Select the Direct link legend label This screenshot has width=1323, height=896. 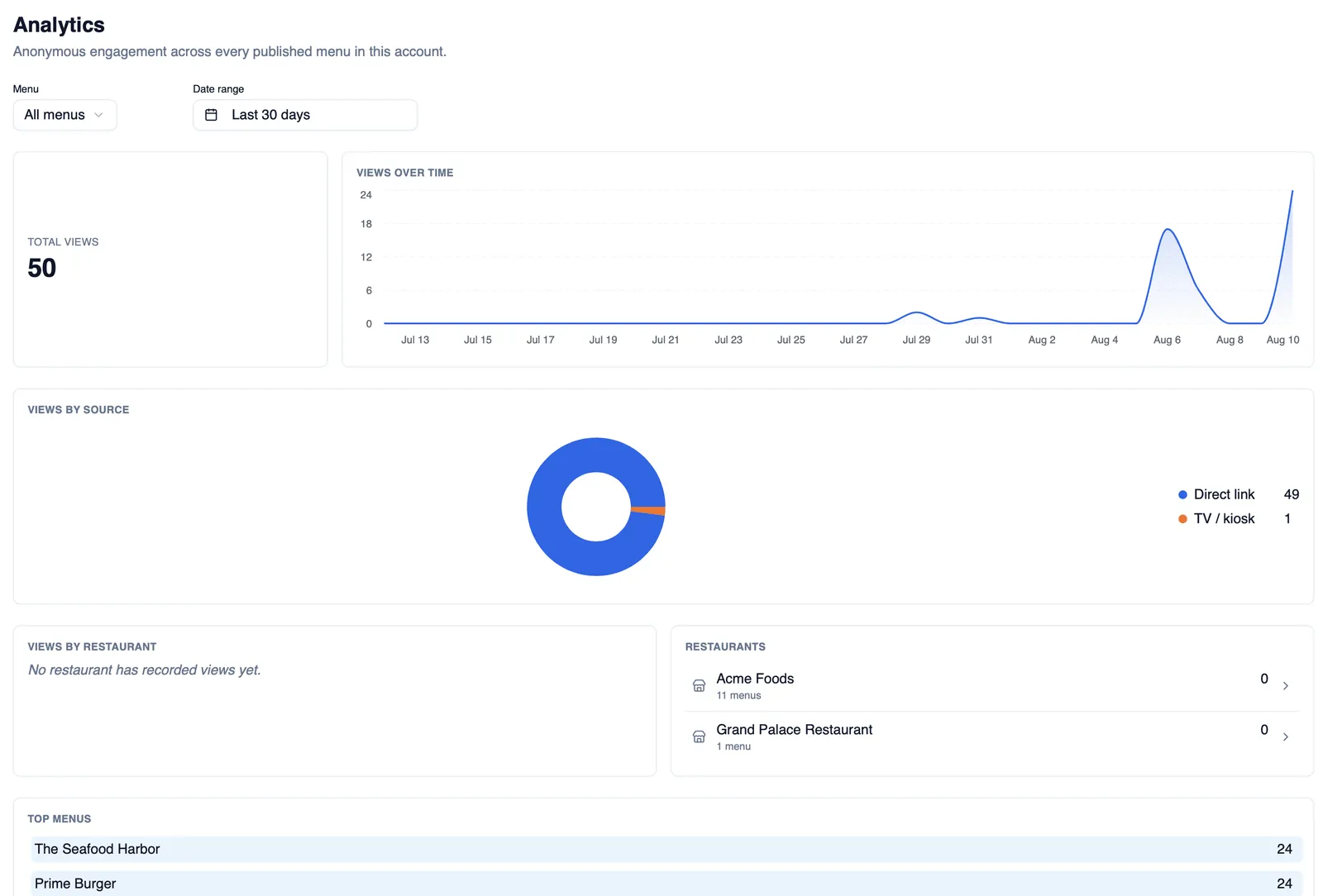coord(1224,494)
